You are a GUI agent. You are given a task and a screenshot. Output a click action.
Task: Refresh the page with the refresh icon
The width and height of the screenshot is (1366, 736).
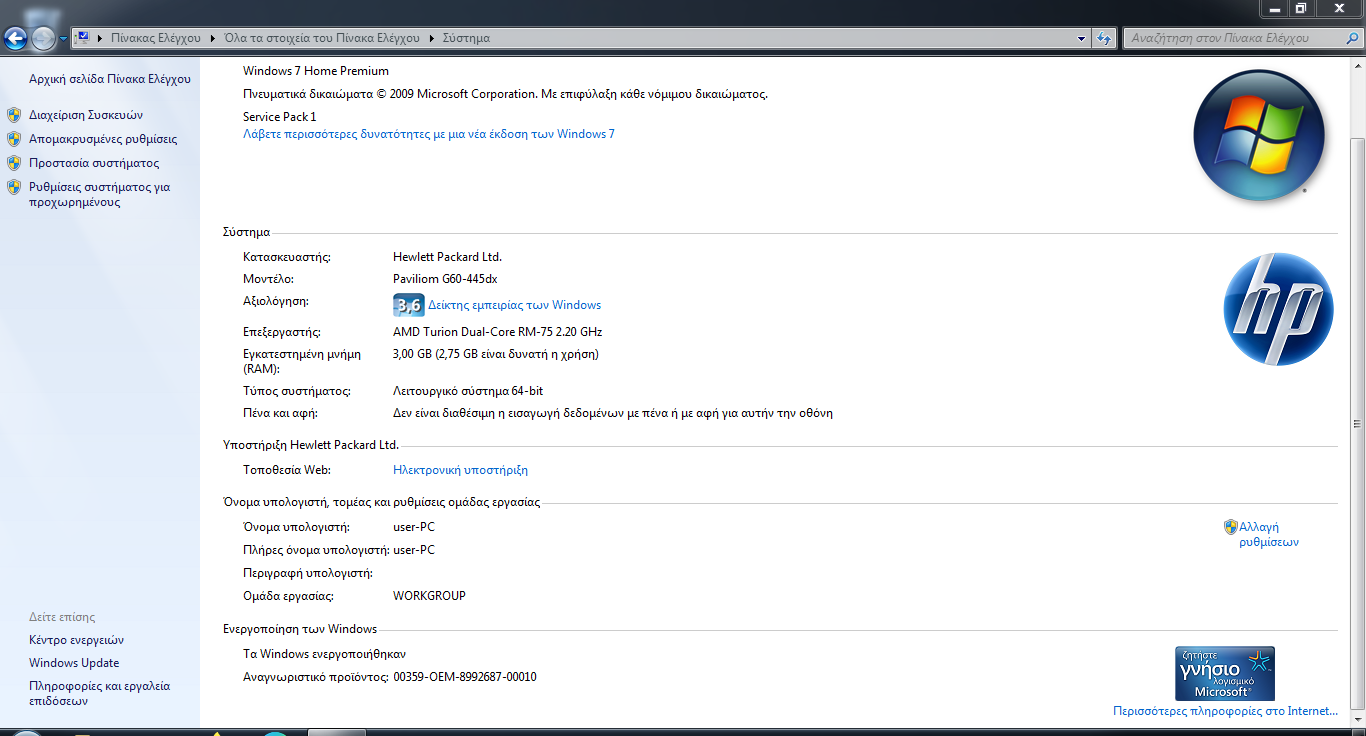click(1103, 38)
